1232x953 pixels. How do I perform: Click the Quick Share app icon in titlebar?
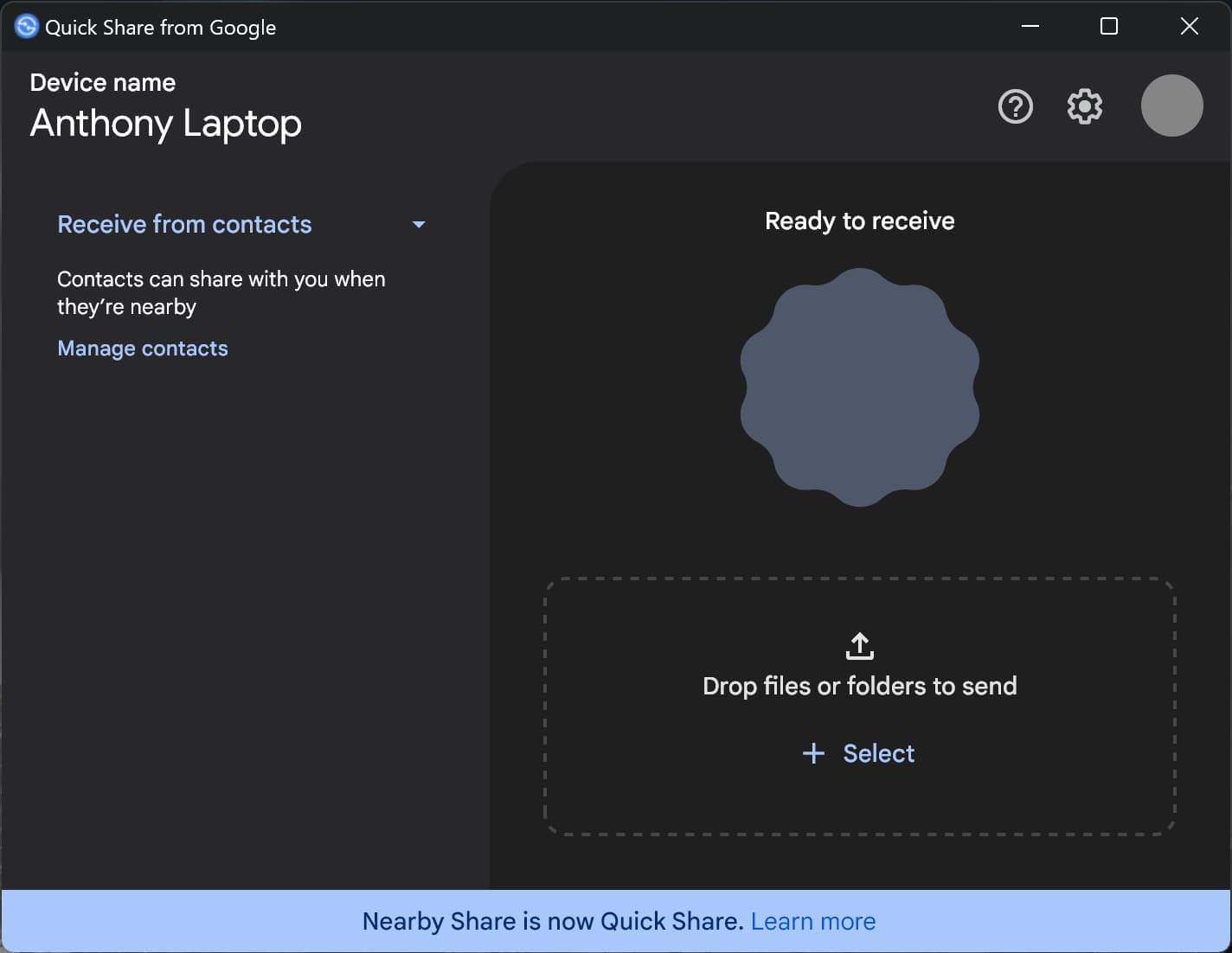click(25, 26)
